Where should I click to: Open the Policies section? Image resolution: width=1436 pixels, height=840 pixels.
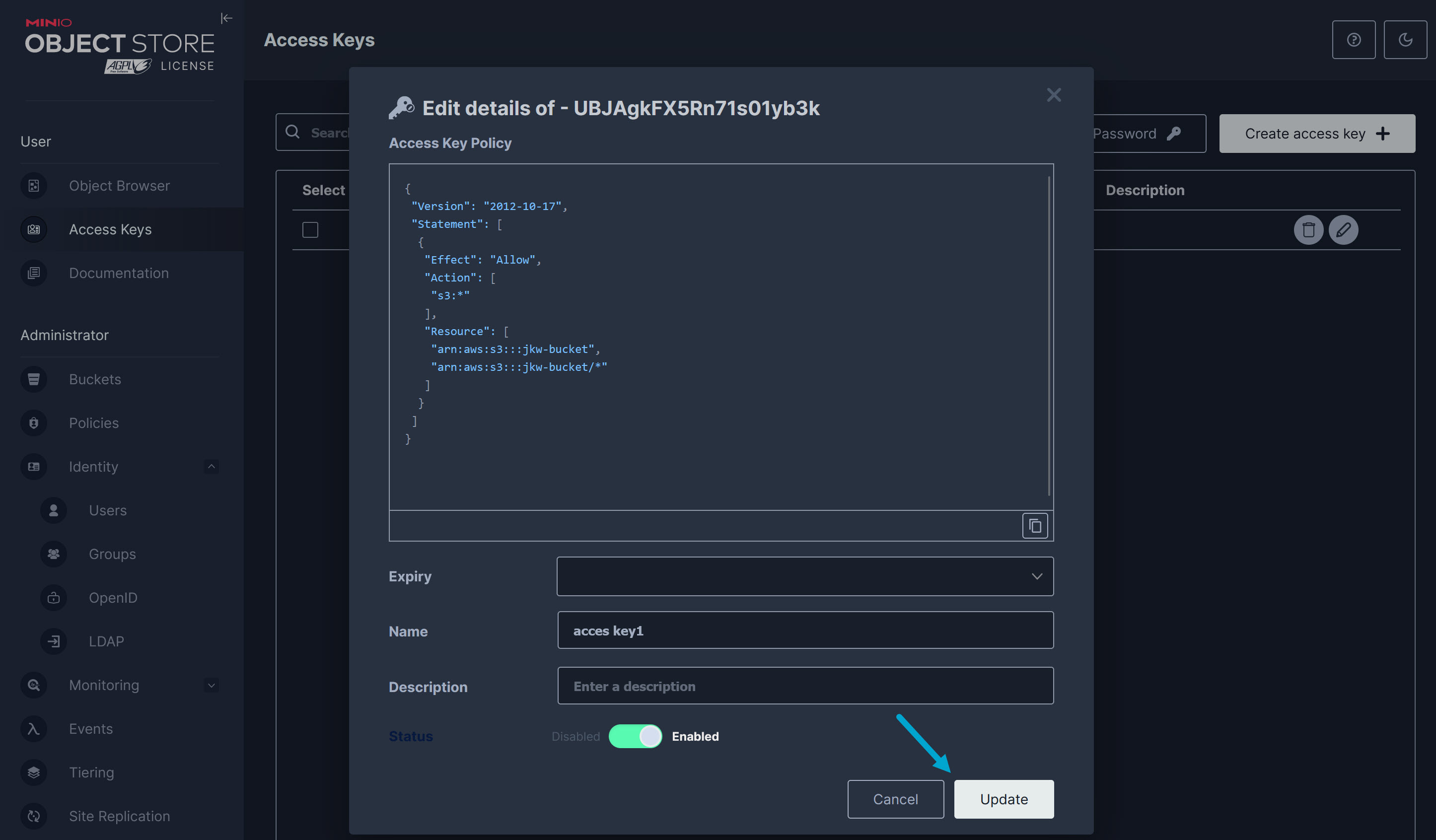click(x=93, y=423)
